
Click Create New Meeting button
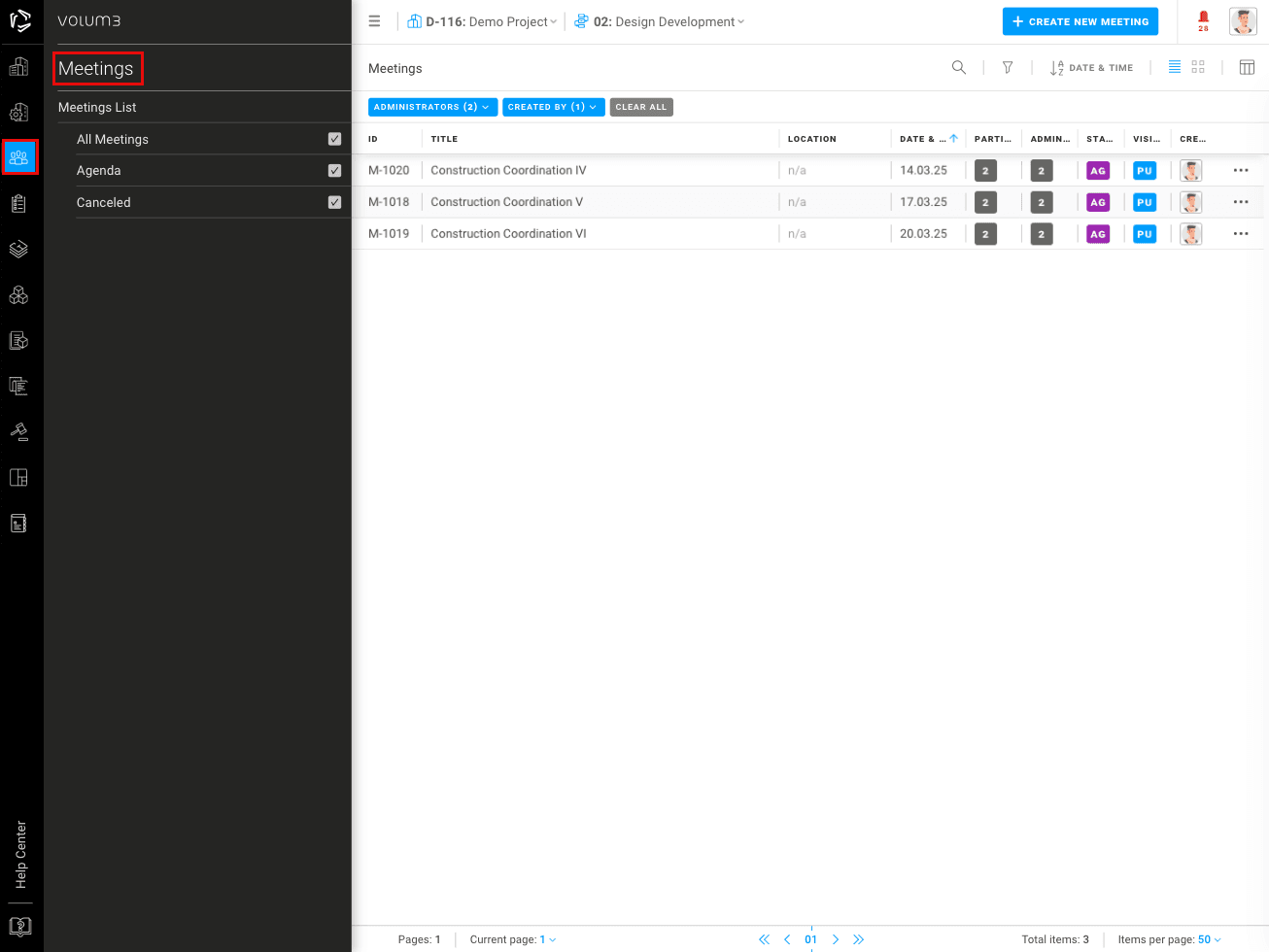coord(1080,21)
